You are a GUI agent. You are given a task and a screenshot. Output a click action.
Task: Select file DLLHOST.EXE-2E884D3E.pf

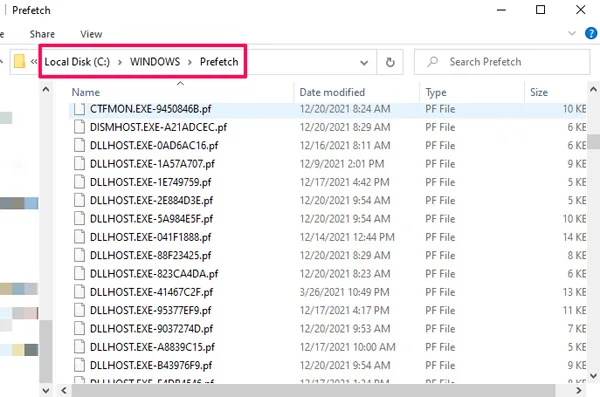[328, 201]
